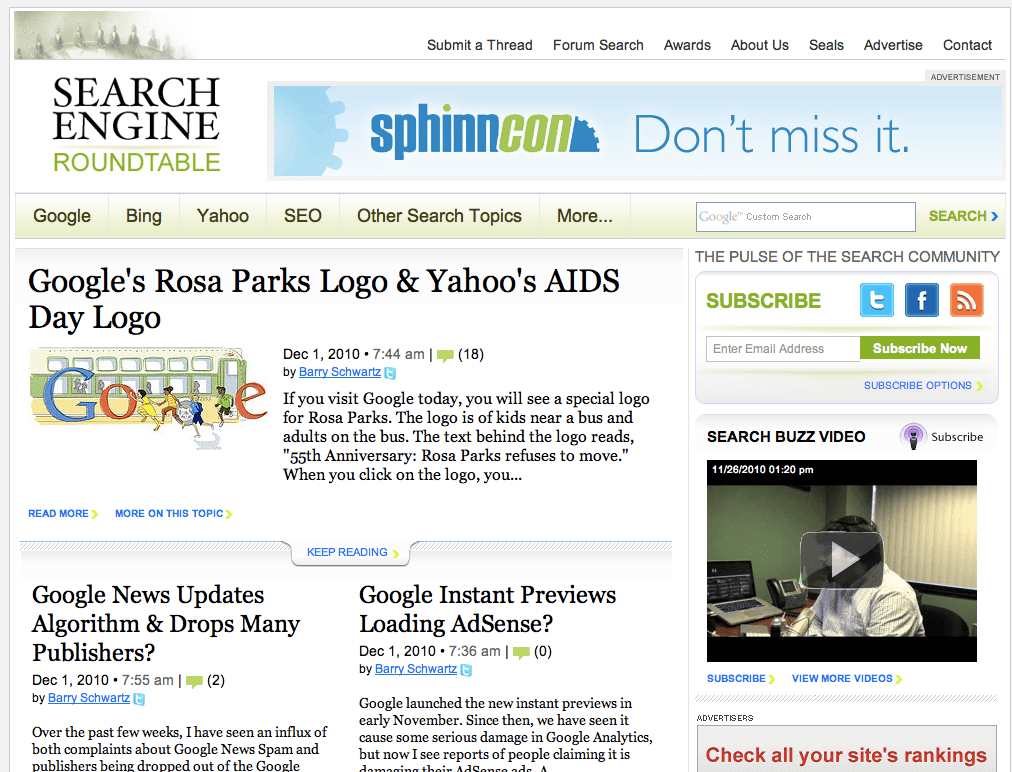
Task: Open Contact in top menu
Action: 967,45
